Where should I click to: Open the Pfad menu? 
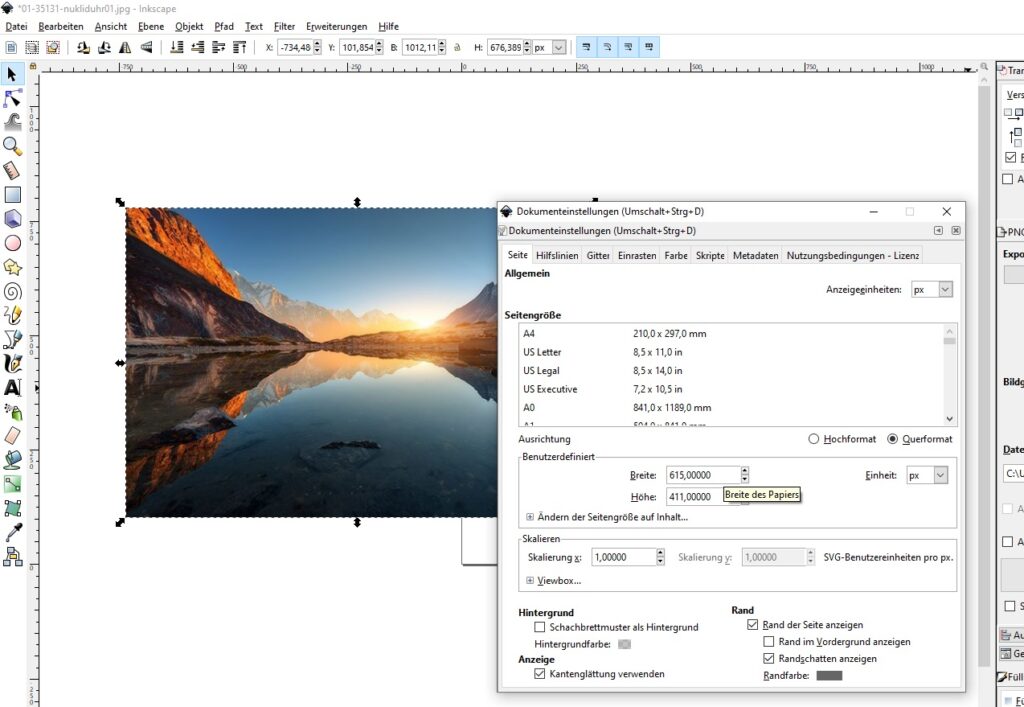pyautogui.click(x=223, y=27)
